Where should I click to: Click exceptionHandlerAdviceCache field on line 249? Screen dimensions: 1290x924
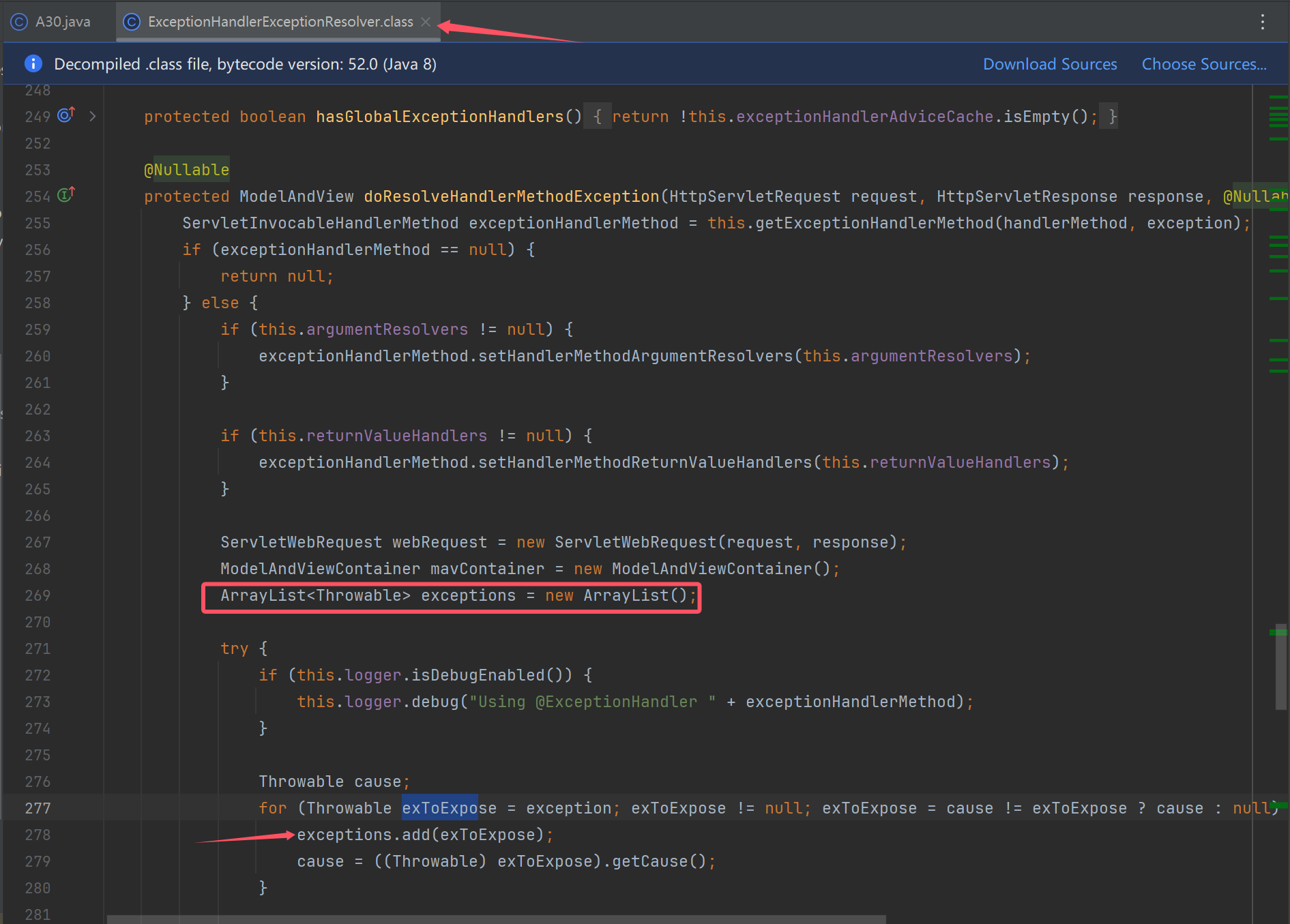point(864,117)
